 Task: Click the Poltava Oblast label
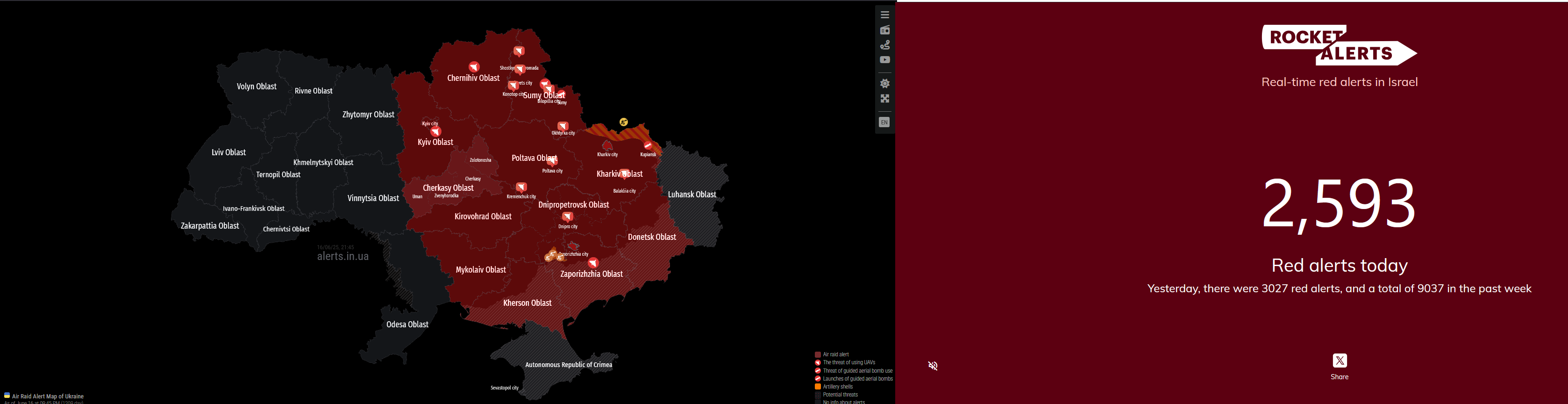tap(535, 158)
